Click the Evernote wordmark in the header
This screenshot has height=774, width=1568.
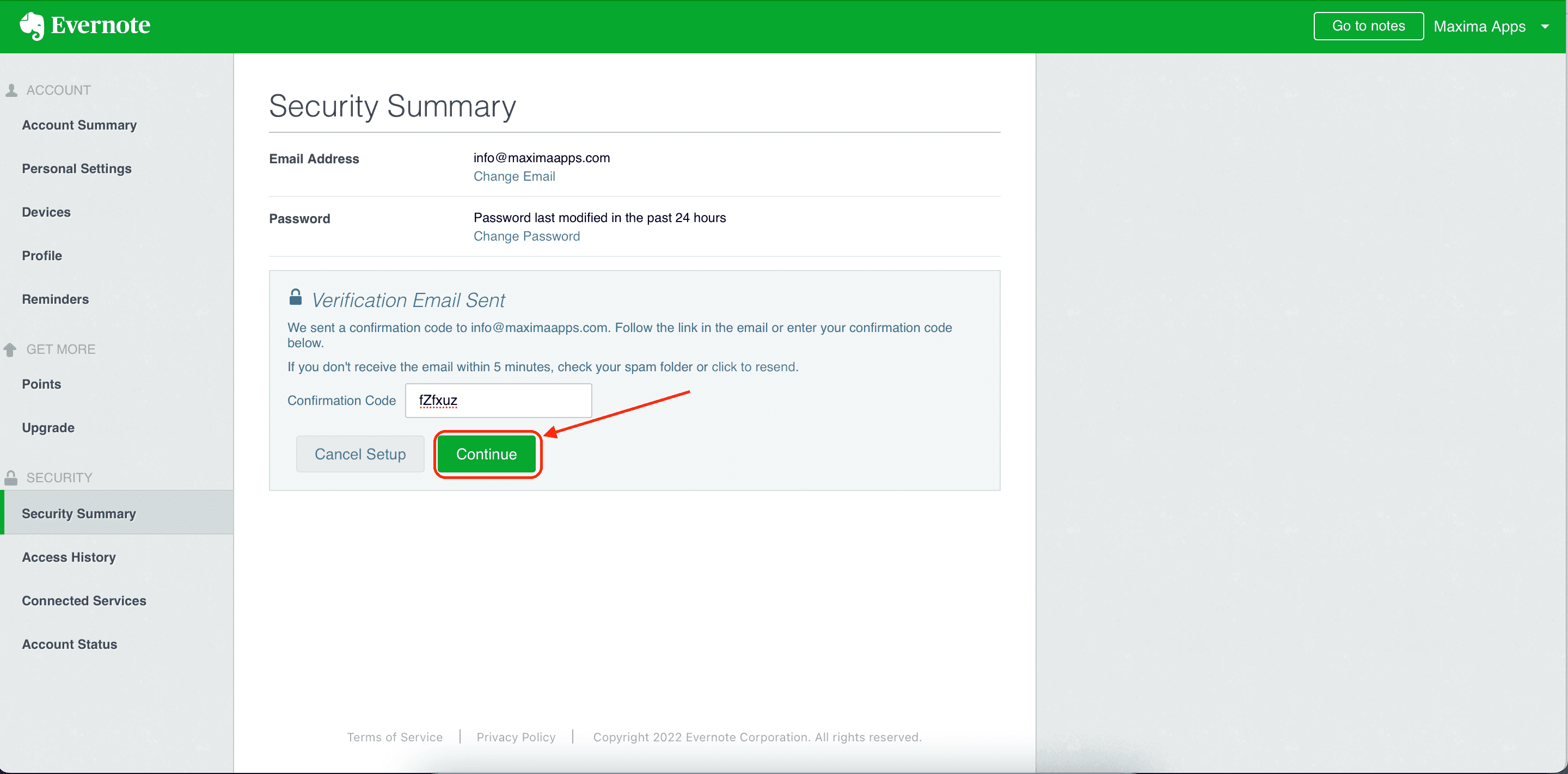coord(100,25)
